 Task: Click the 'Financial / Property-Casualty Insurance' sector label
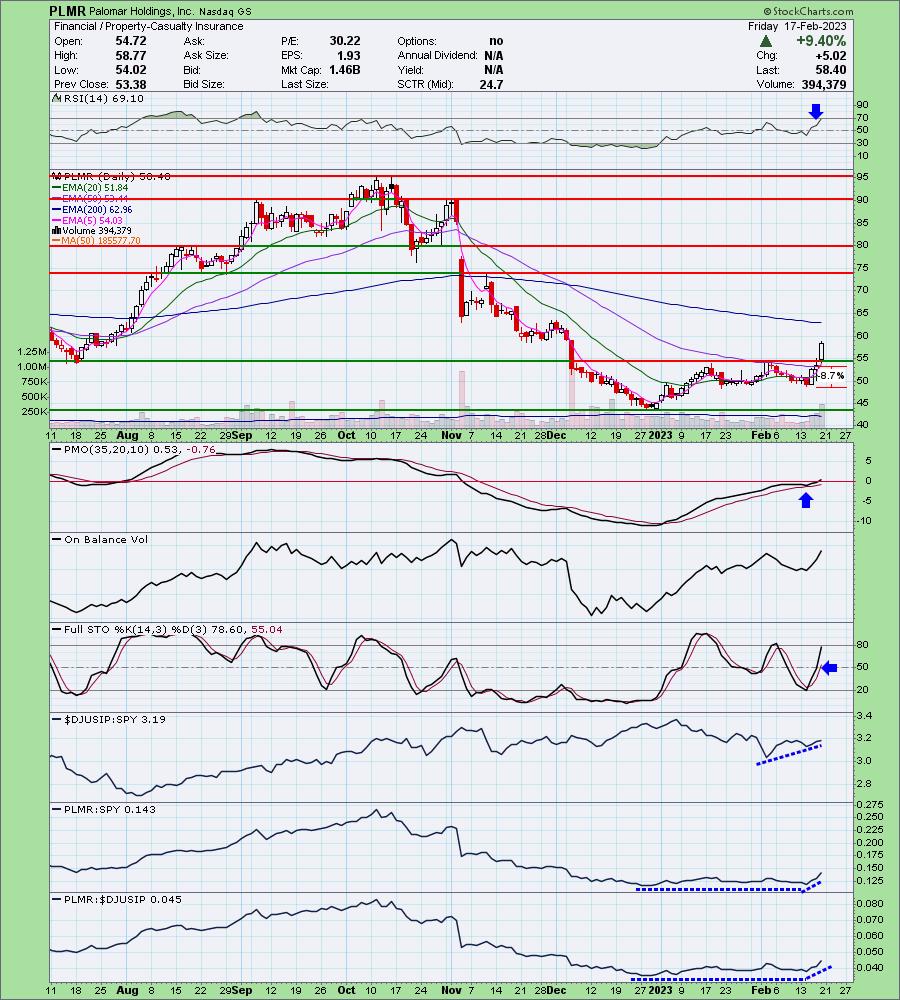149,26
